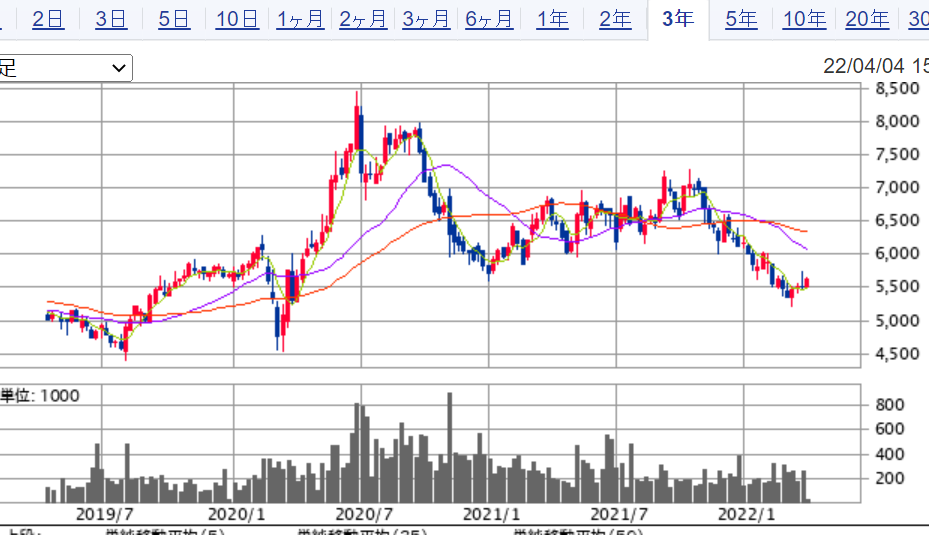The width and height of the screenshot is (929, 535).
Task: Click the active 3年 tab
Action: (x=678, y=19)
